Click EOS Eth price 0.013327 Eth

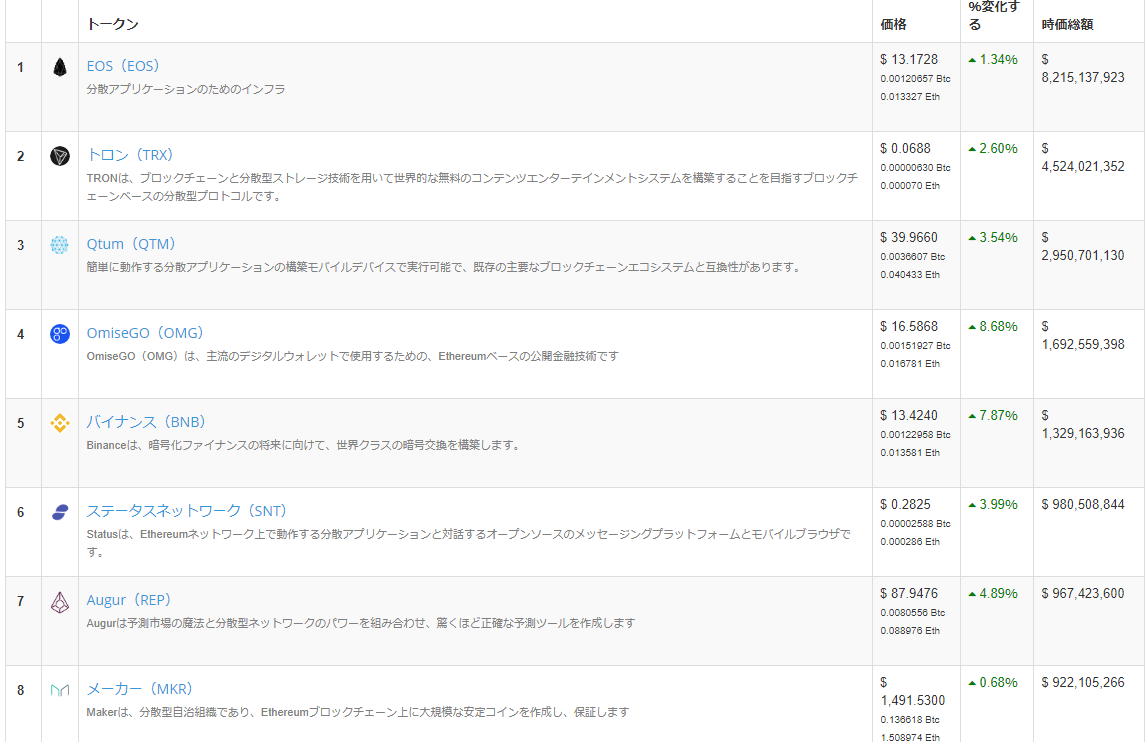pos(910,97)
